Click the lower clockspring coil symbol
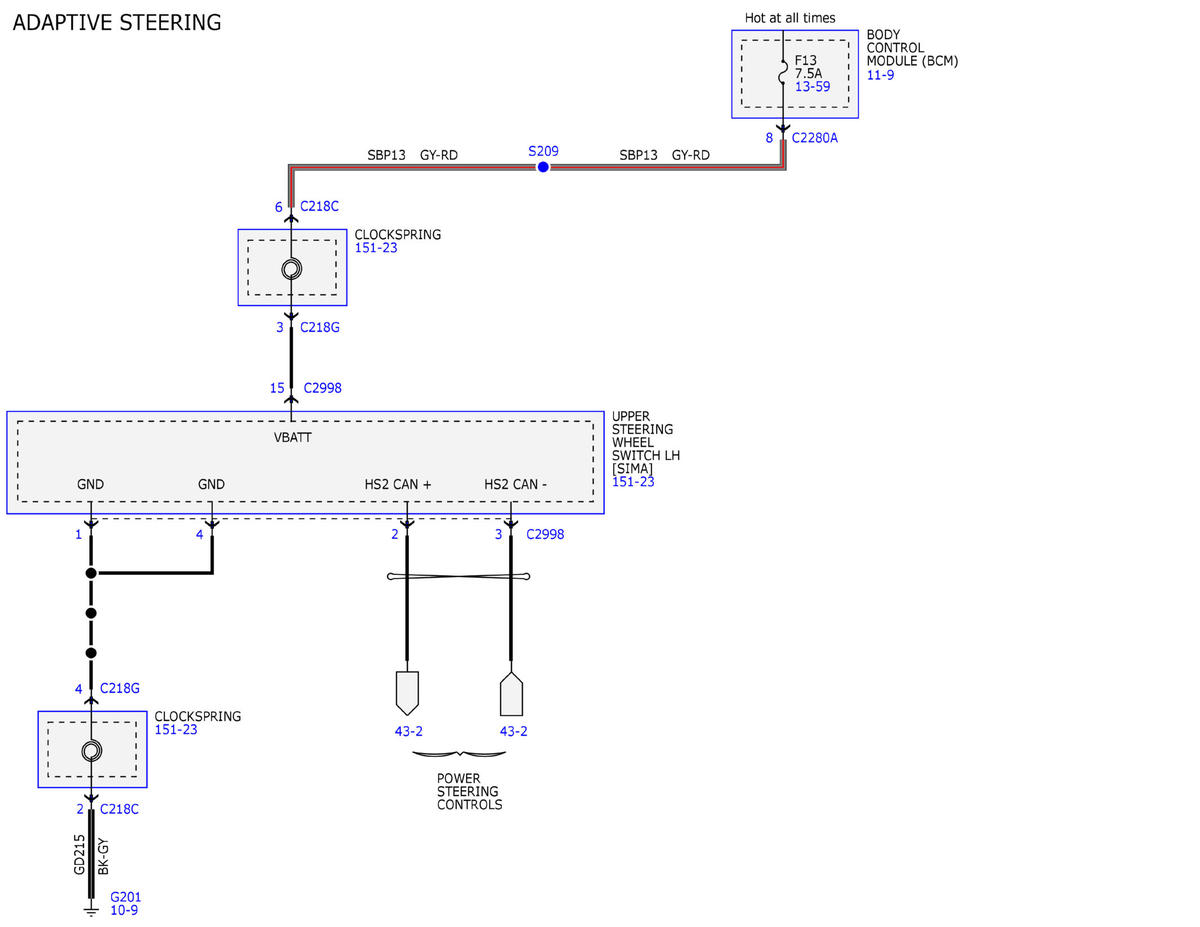The image size is (1200, 927). (91, 750)
